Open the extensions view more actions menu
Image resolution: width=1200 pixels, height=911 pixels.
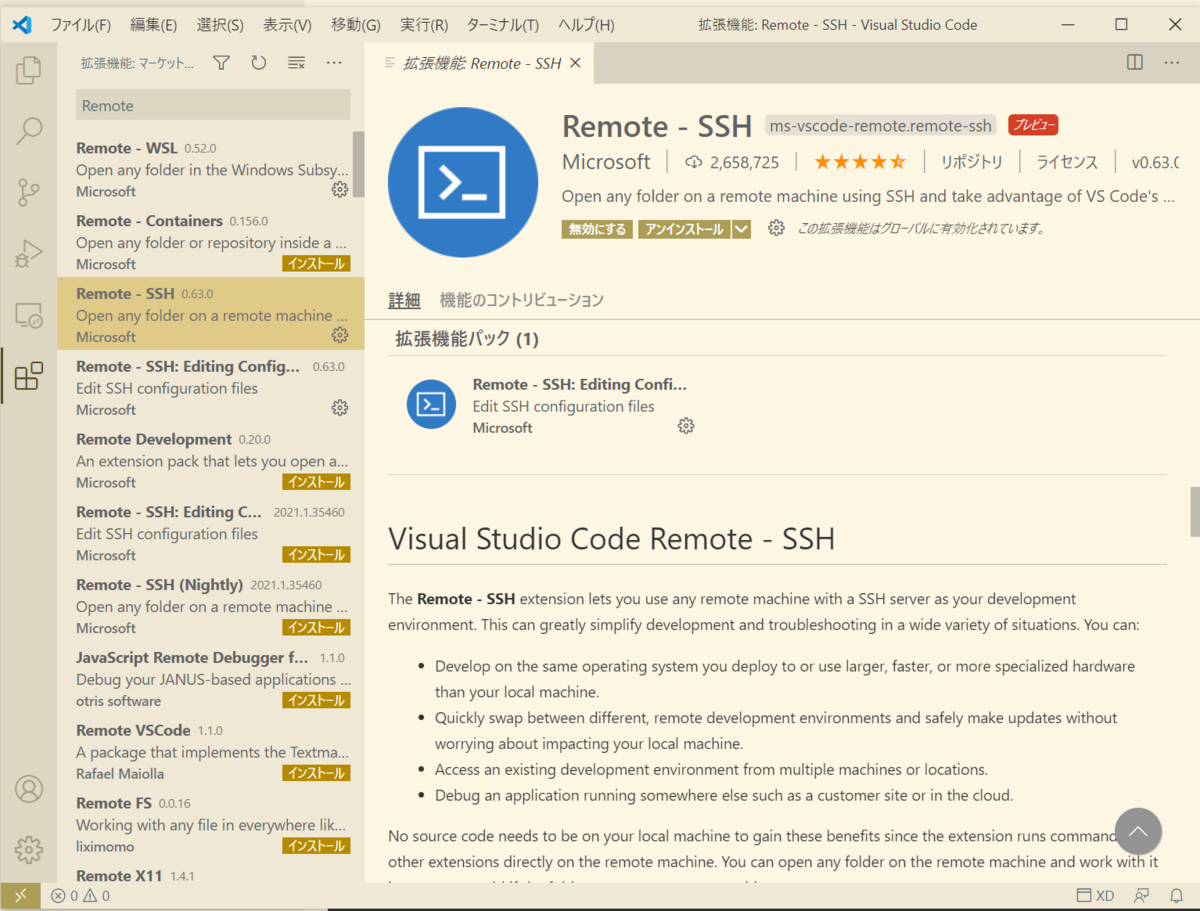pos(333,62)
